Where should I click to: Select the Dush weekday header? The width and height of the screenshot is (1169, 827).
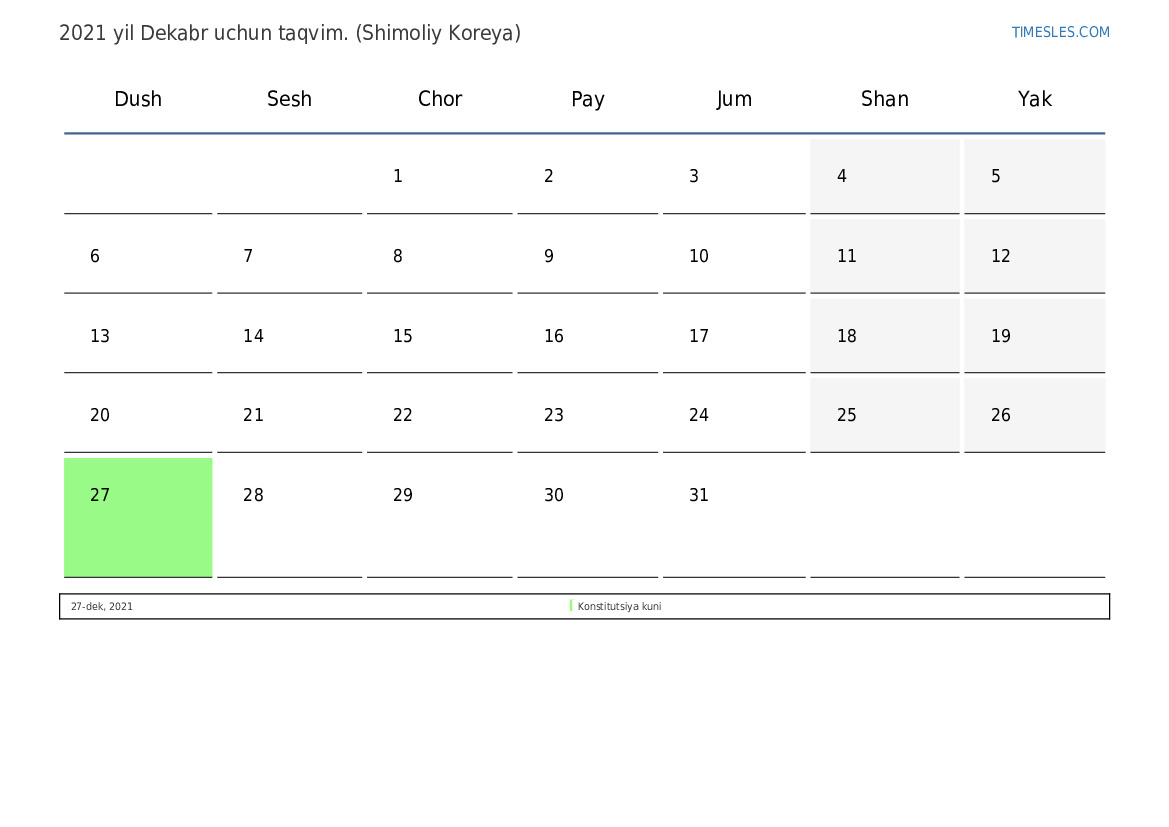click(x=138, y=99)
